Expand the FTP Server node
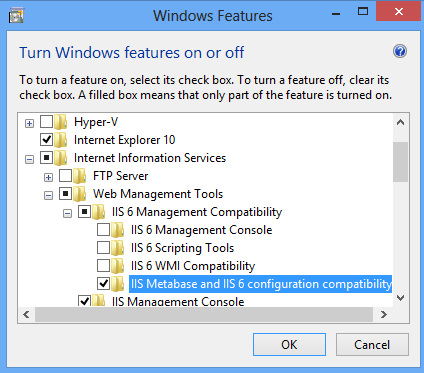This screenshot has width=424, height=373. point(48,177)
